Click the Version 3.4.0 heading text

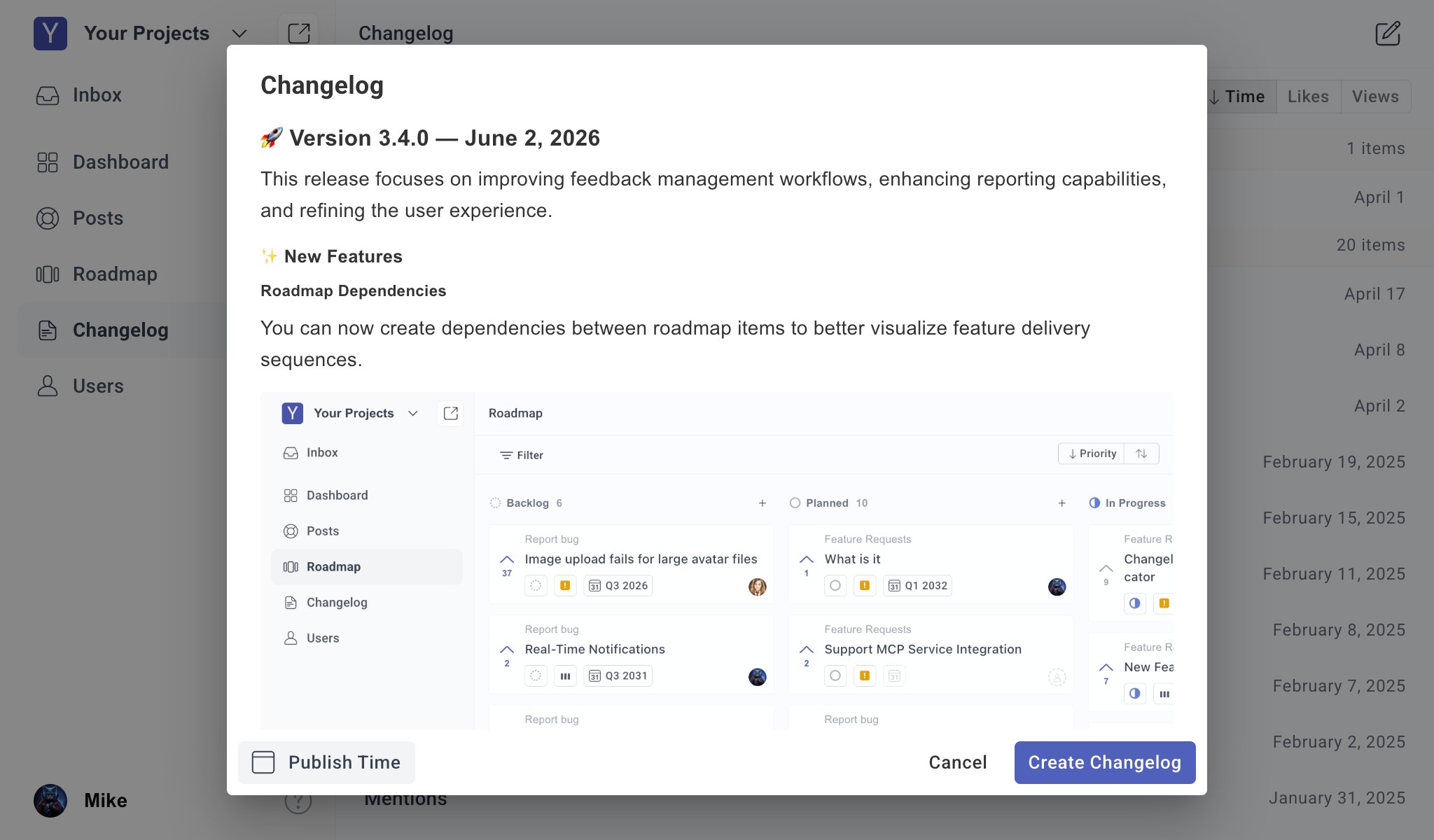coord(445,138)
